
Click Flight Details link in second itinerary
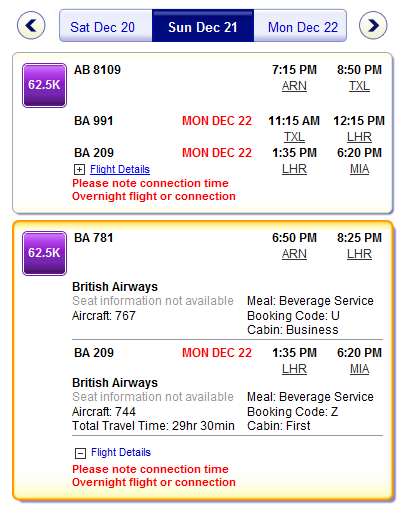pos(121,452)
